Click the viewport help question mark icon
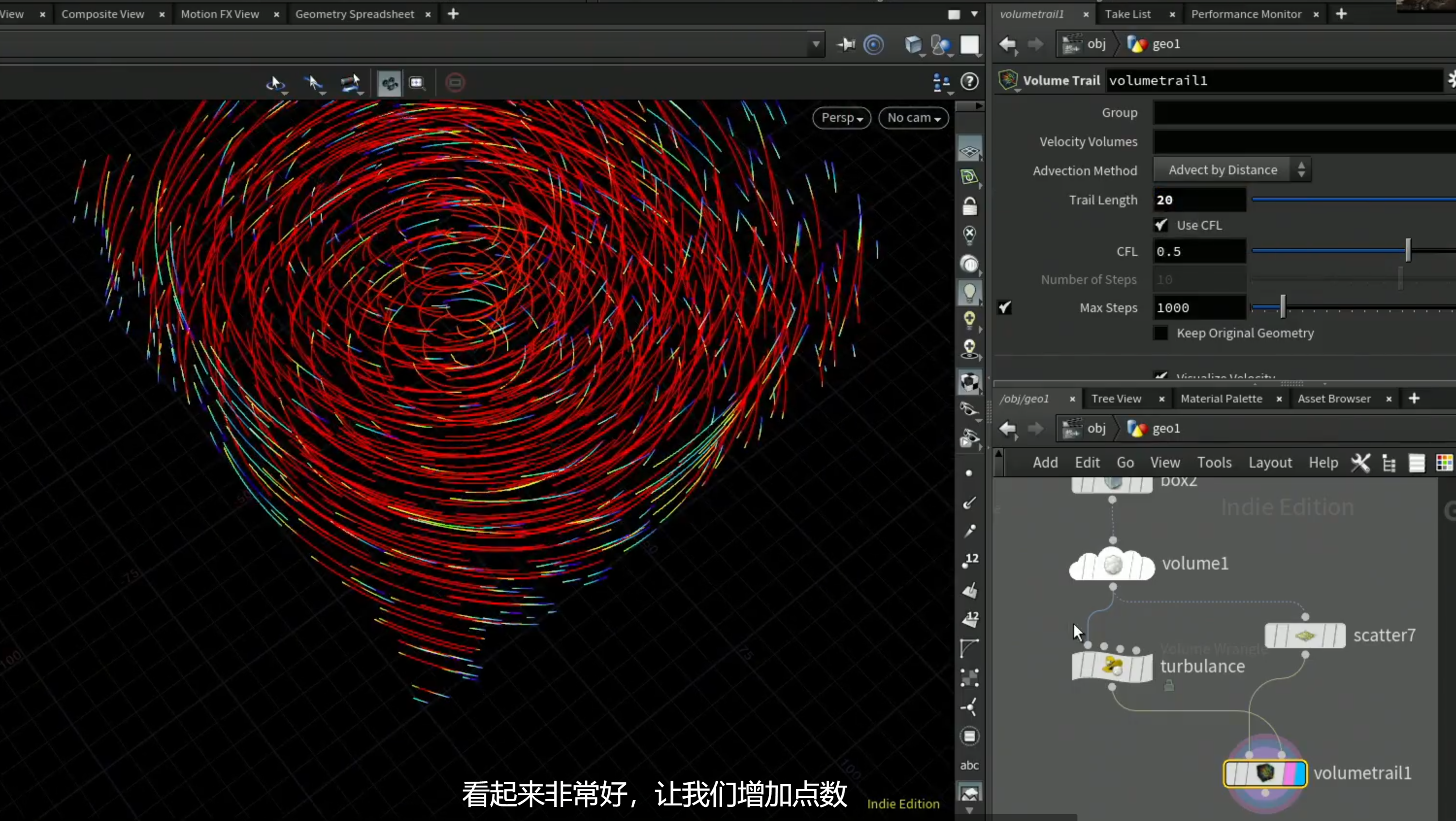Viewport: 1456px width, 821px height. pos(969,82)
